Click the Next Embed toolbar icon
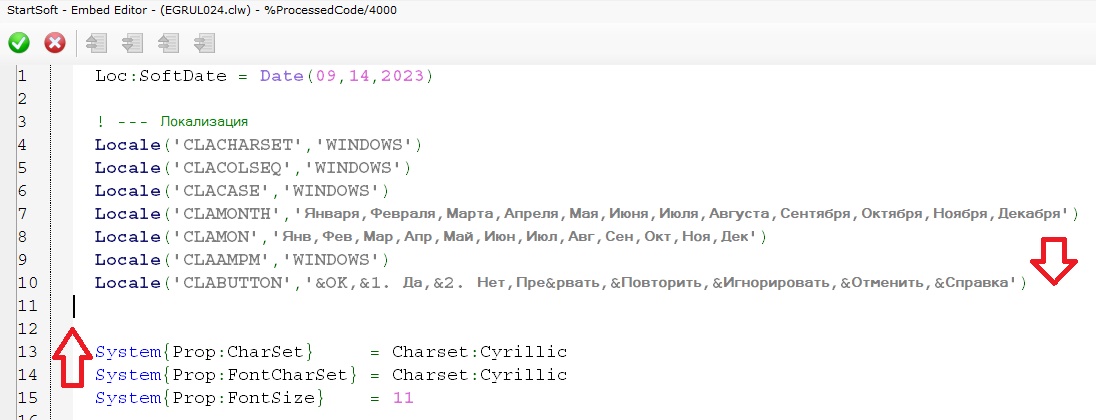 point(132,43)
